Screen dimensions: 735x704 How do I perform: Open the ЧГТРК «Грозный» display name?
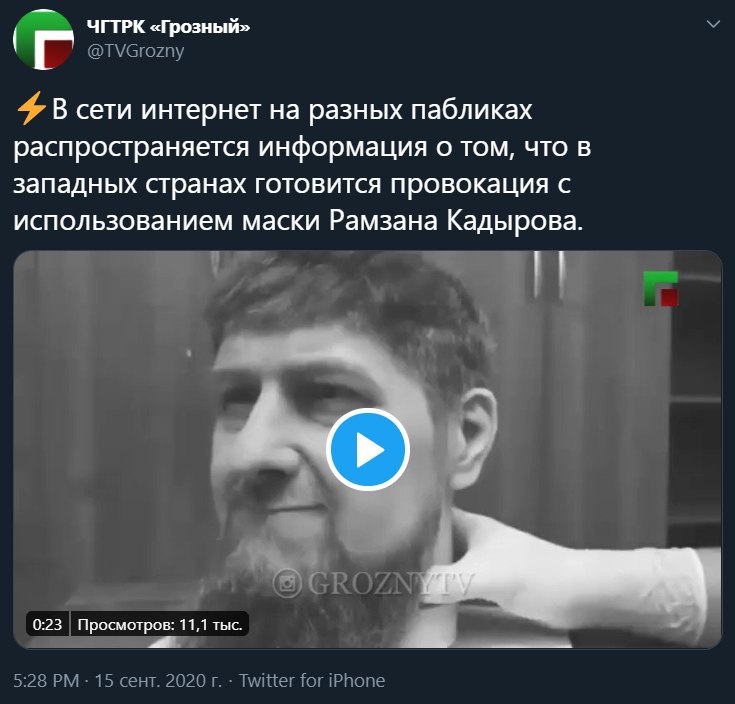tap(168, 27)
